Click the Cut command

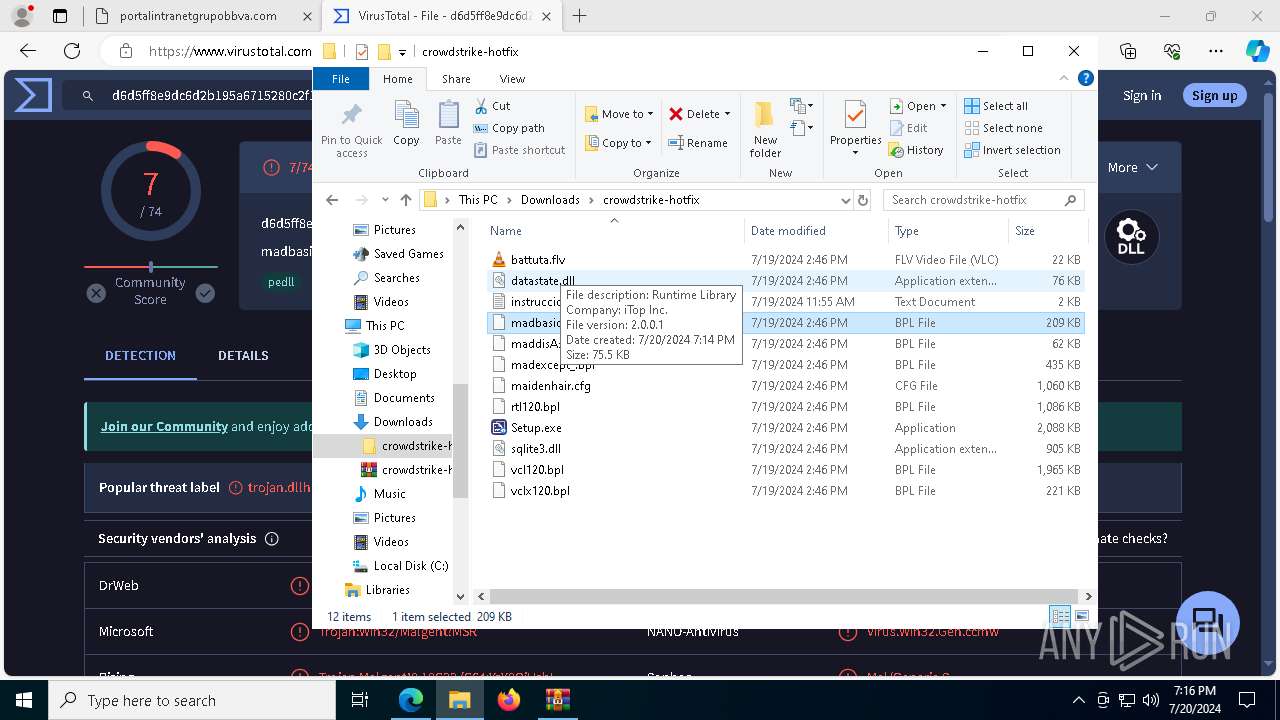[x=492, y=105]
